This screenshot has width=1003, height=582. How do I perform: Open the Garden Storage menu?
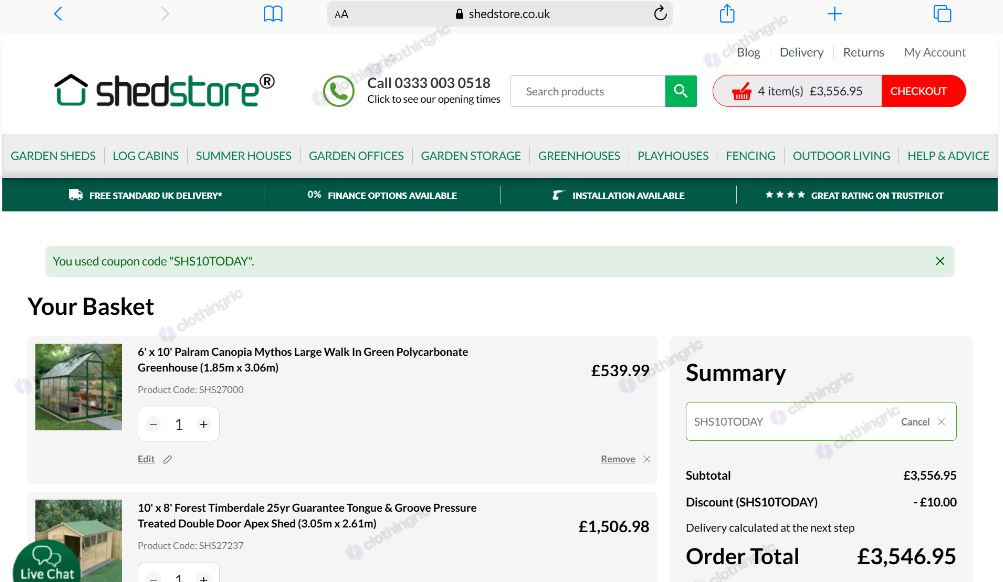click(x=470, y=156)
